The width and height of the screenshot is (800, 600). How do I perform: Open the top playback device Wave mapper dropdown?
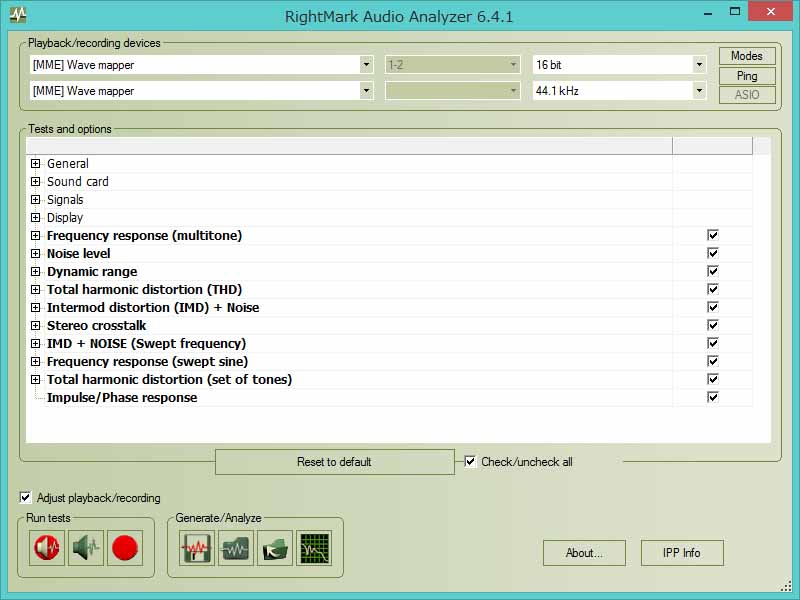click(x=366, y=65)
